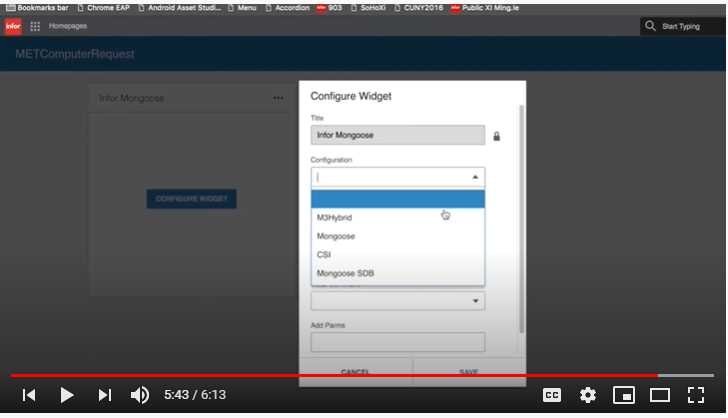Image resolution: width=728 pixels, height=418 pixels.
Task: Open the 903 bookmark
Action: pos(330,8)
